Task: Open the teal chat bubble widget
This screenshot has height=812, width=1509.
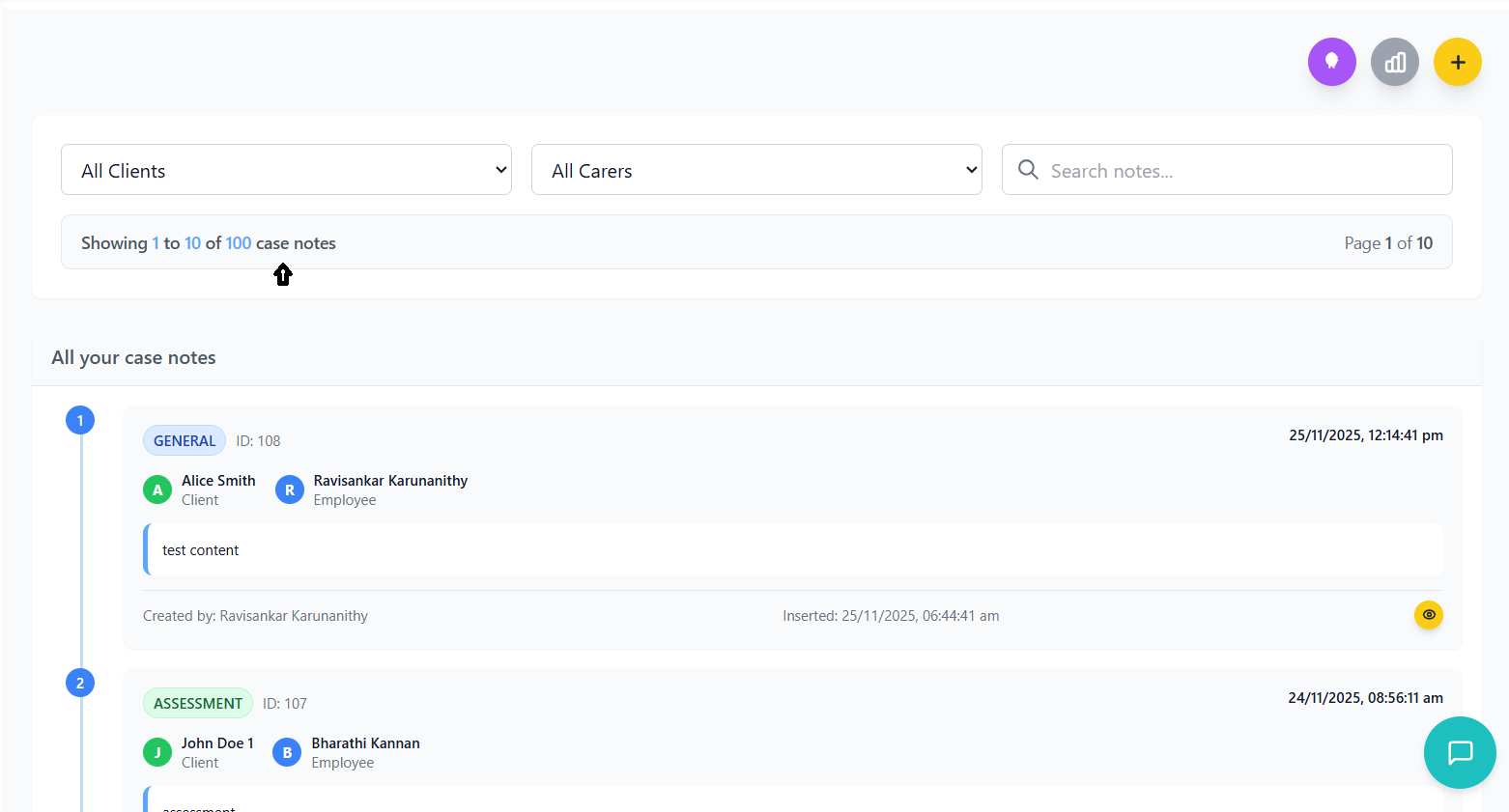Action: (x=1459, y=752)
